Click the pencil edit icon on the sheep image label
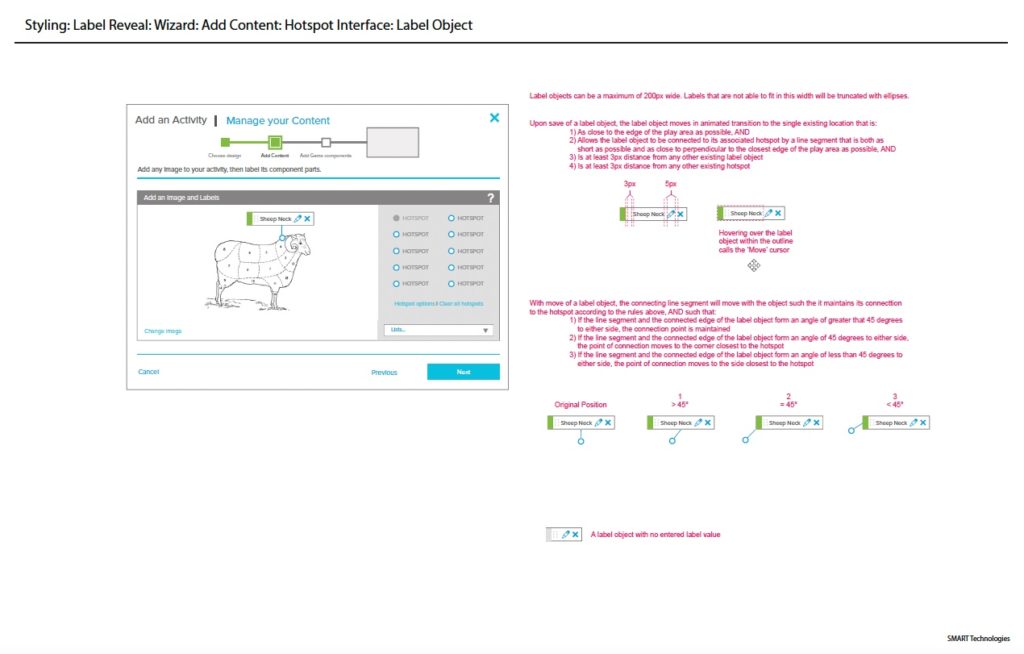1024x654 pixels. click(x=297, y=218)
